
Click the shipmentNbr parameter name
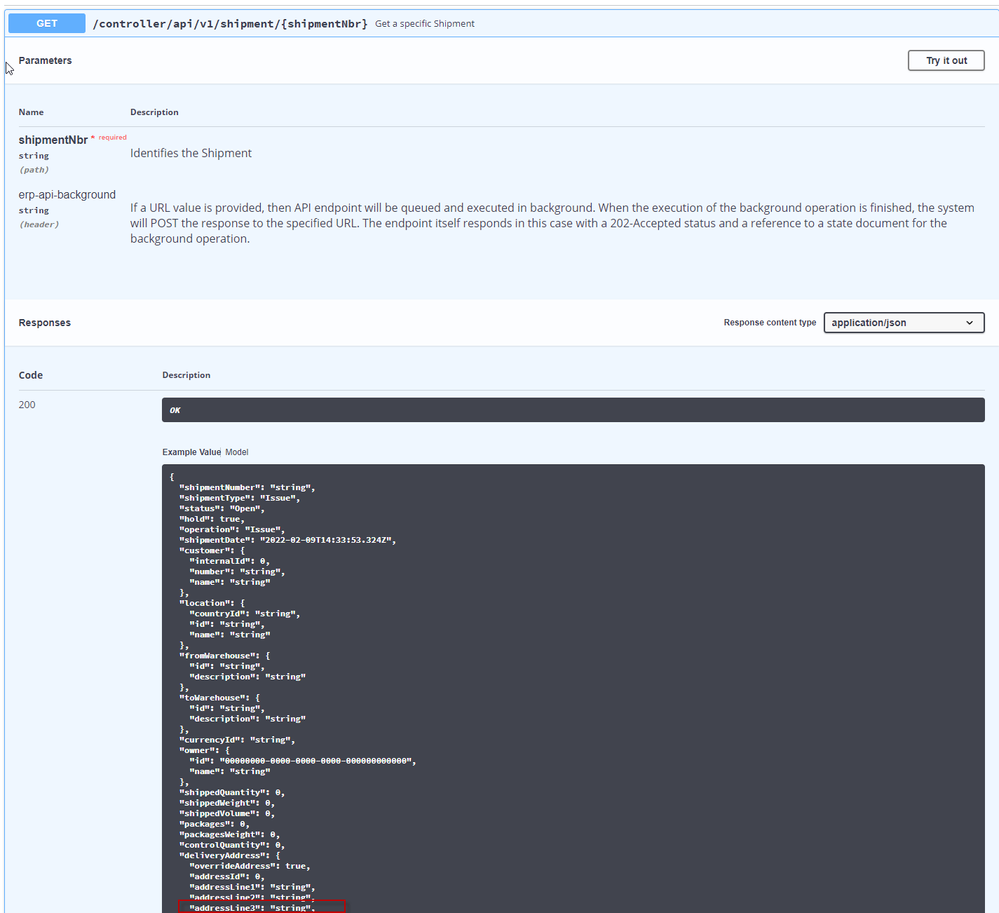[53, 140]
